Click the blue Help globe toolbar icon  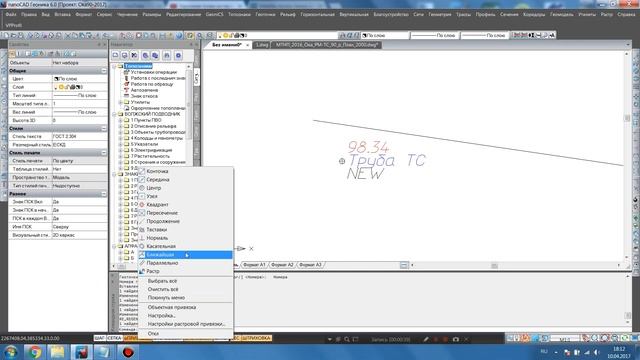(179, 36)
